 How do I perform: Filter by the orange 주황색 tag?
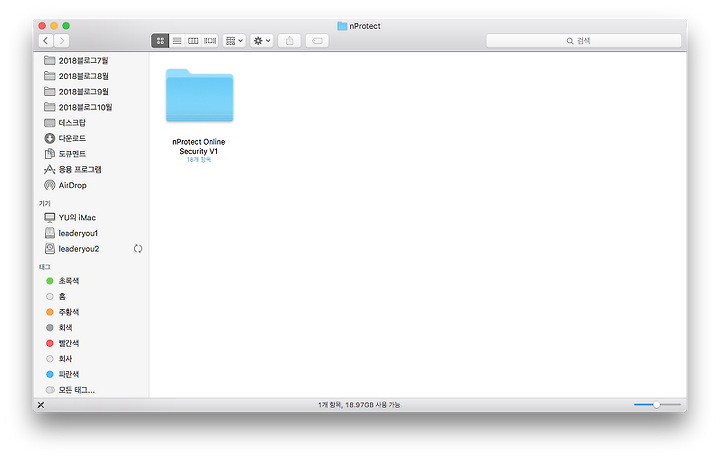(92, 312)
